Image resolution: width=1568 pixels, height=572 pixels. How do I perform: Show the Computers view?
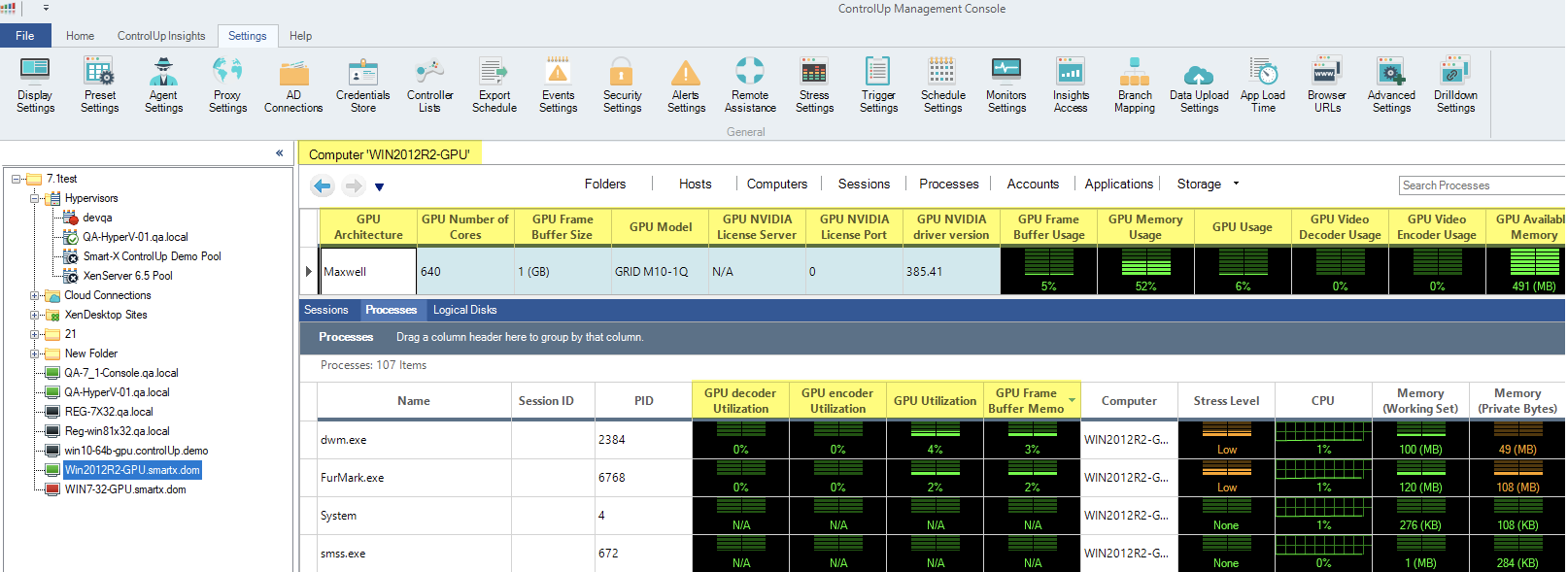[x=777, y=184]
